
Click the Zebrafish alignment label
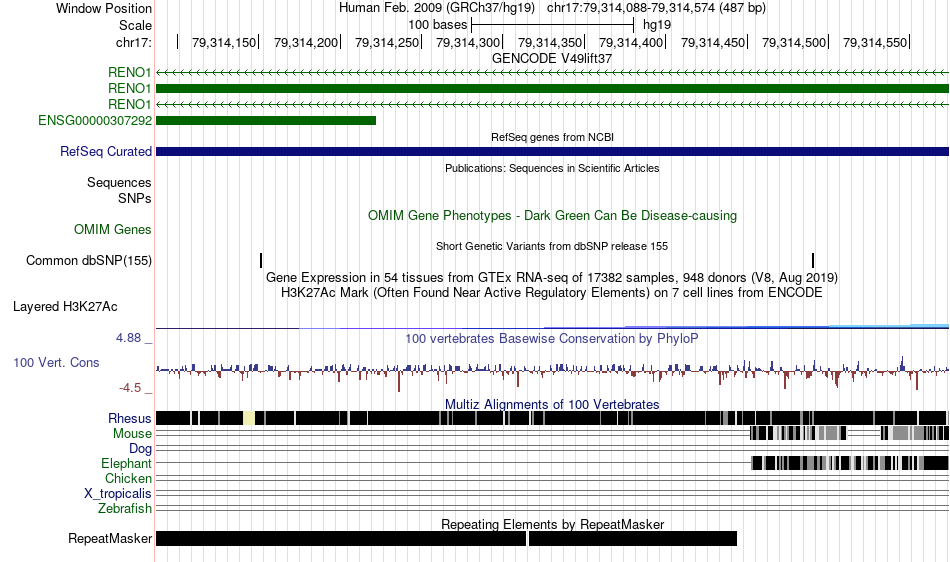[125, 508]
